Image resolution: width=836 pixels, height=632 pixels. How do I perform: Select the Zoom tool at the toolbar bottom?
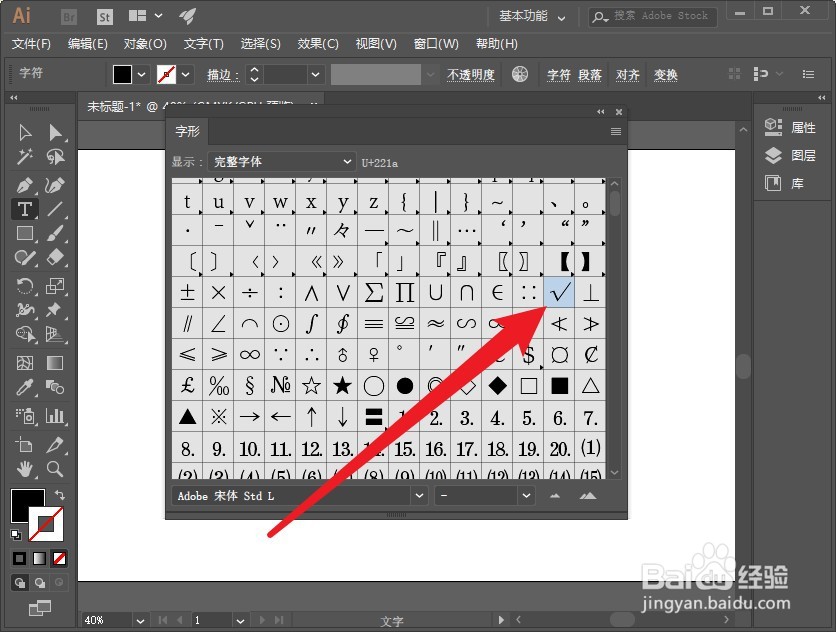[55, 468]
